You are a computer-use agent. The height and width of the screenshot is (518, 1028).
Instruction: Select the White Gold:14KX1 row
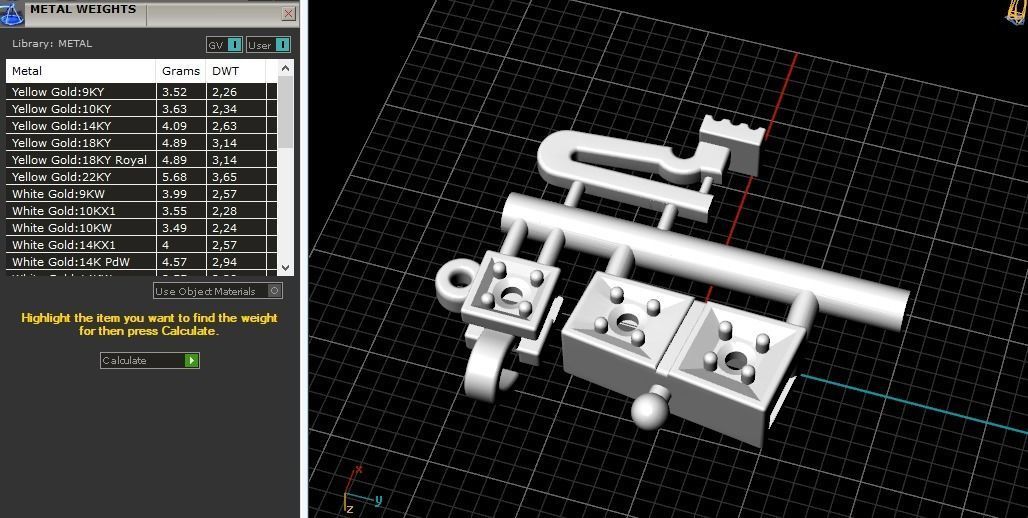[142, 245]
